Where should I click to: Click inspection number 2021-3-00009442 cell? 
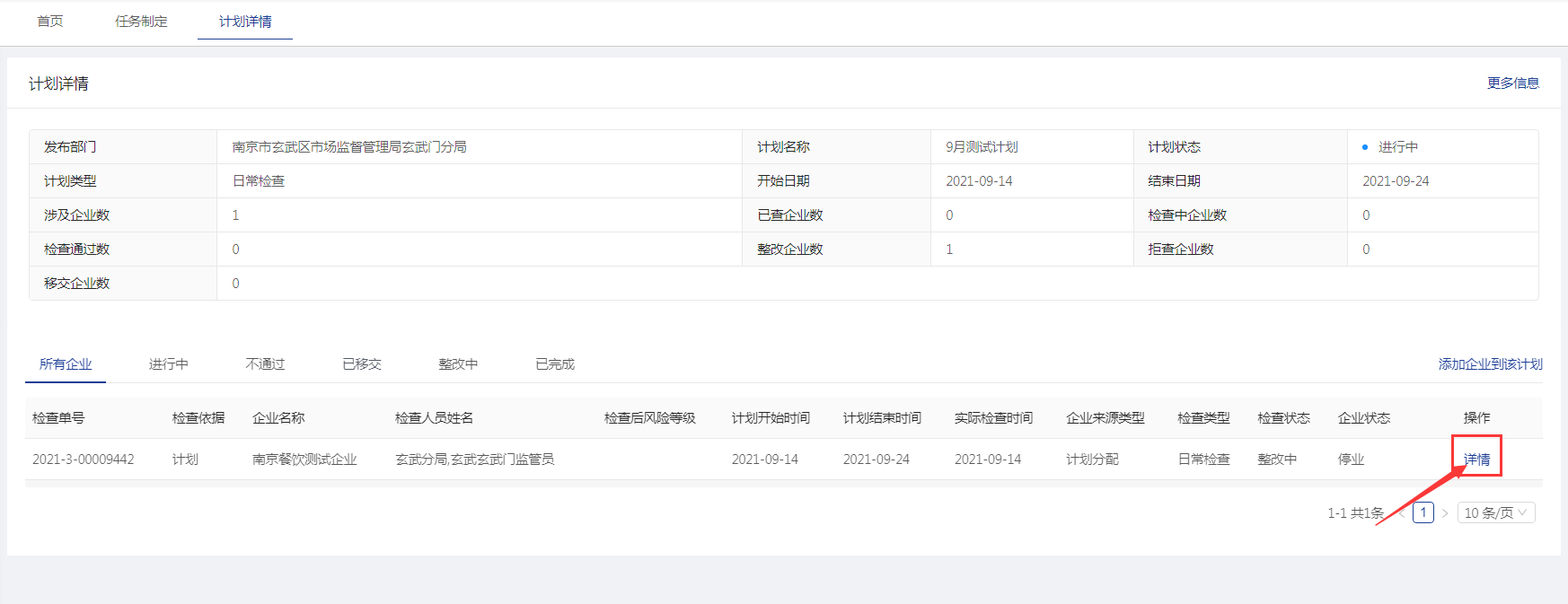click(x=83, y=459)
